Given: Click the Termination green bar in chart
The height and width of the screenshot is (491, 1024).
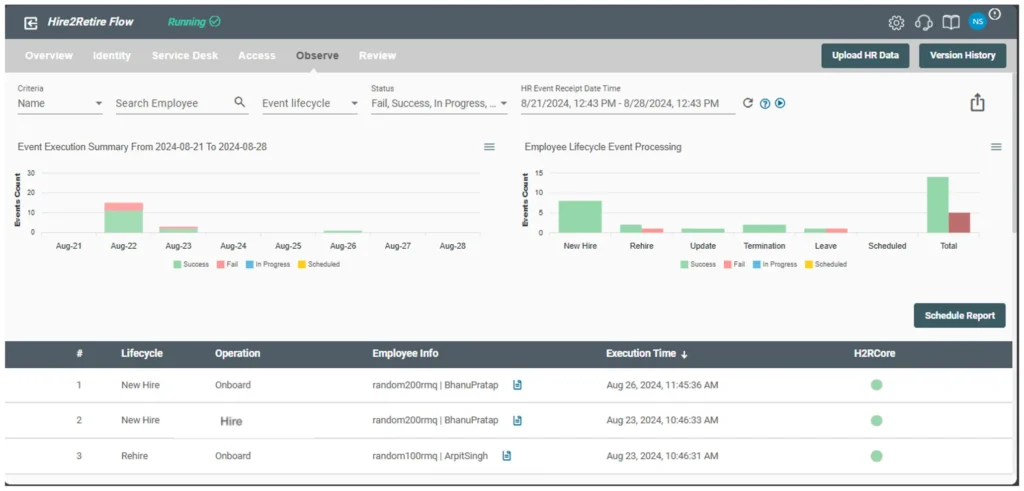Looking at the screenshot, I should click(763, 229).
